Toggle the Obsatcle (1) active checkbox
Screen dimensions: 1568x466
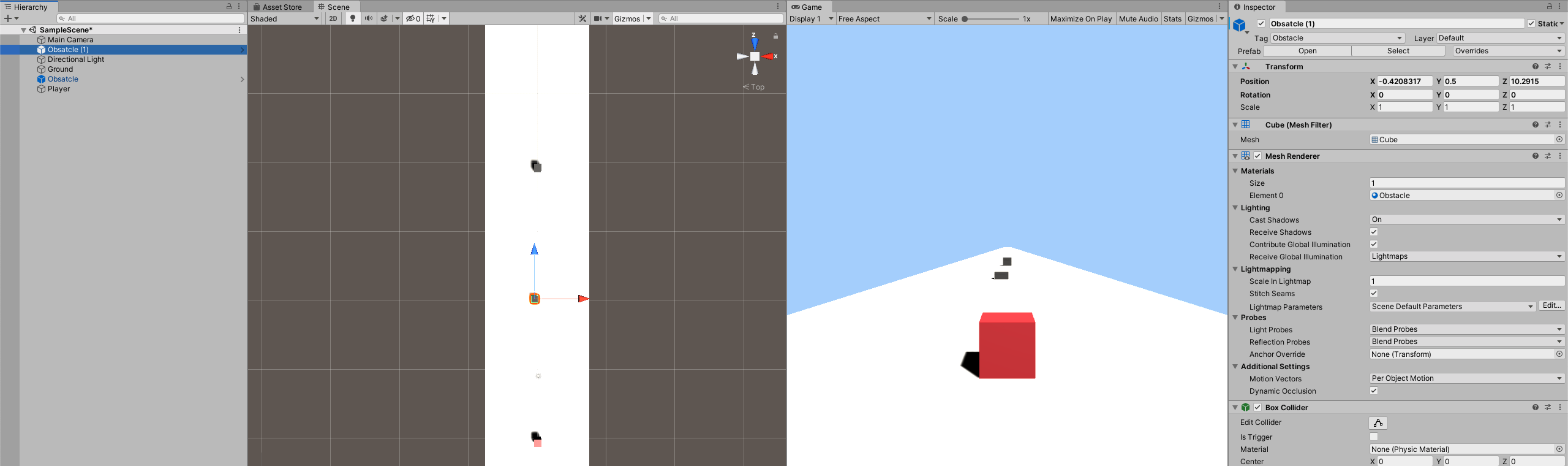tap(1261, 23)
